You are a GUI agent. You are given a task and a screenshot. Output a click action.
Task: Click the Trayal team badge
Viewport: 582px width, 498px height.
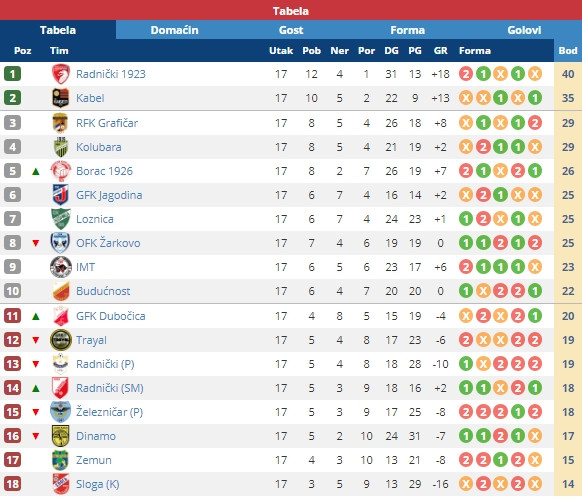pyautogui.click(x=61, y=340)
